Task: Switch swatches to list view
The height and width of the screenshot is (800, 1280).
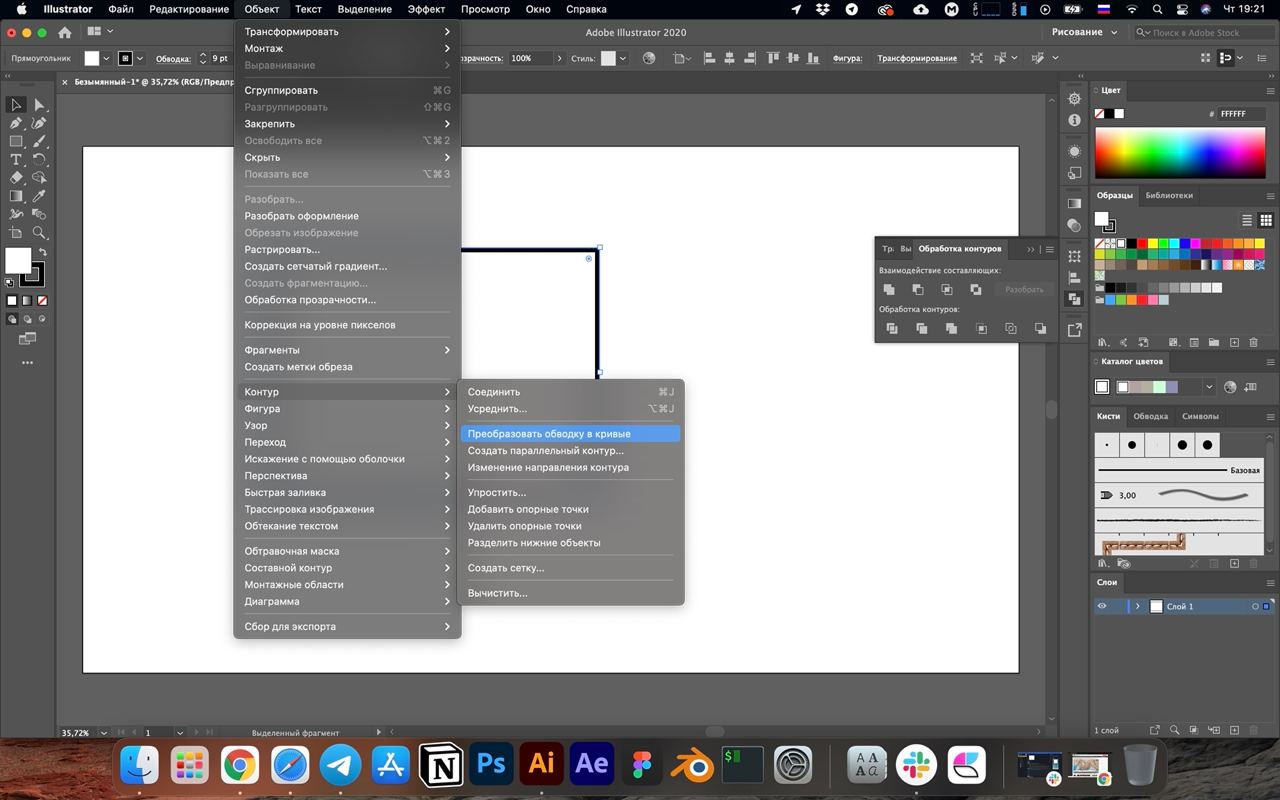Action: 1247,220
